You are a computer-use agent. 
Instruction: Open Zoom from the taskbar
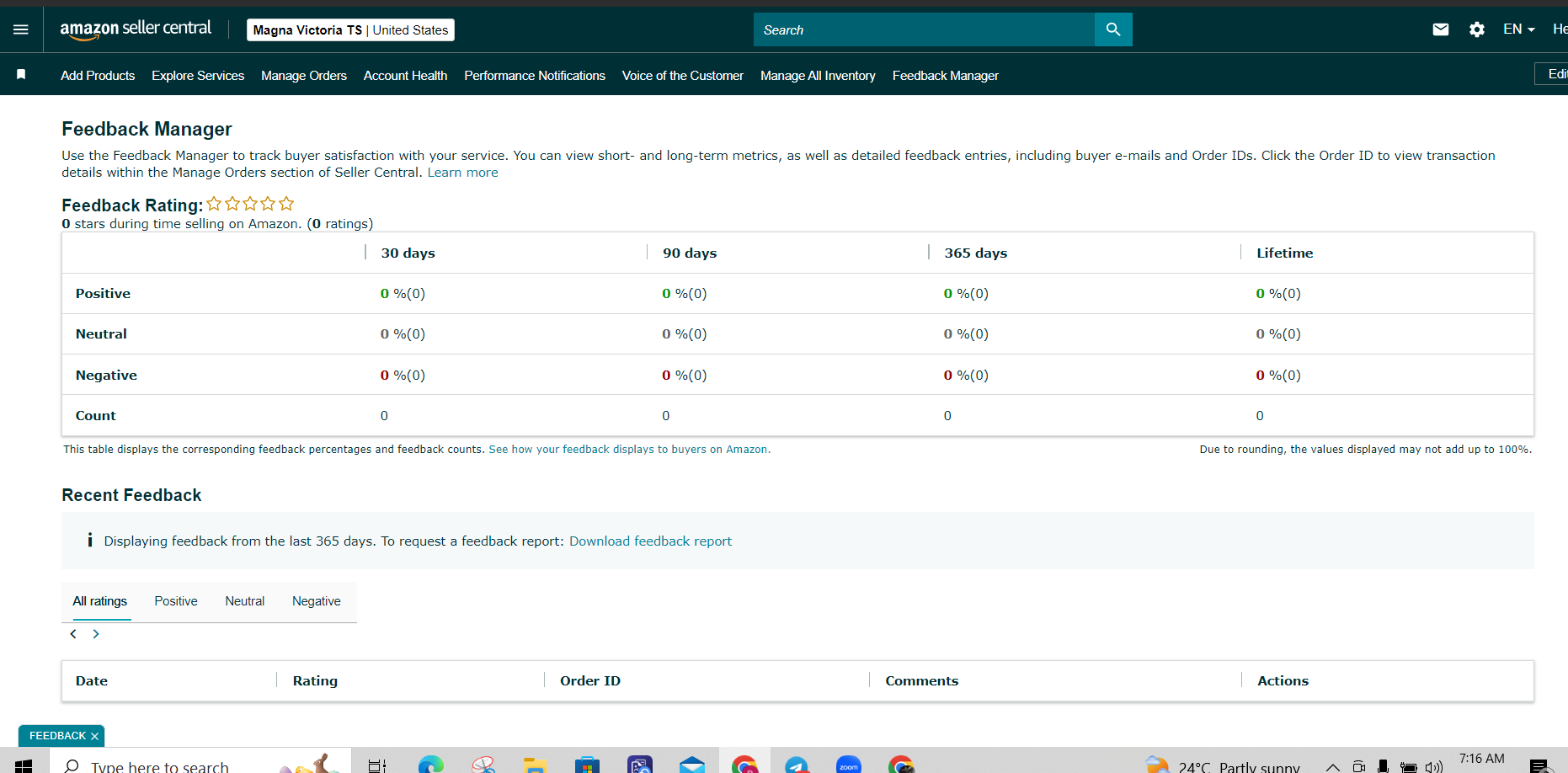[849, 765]
